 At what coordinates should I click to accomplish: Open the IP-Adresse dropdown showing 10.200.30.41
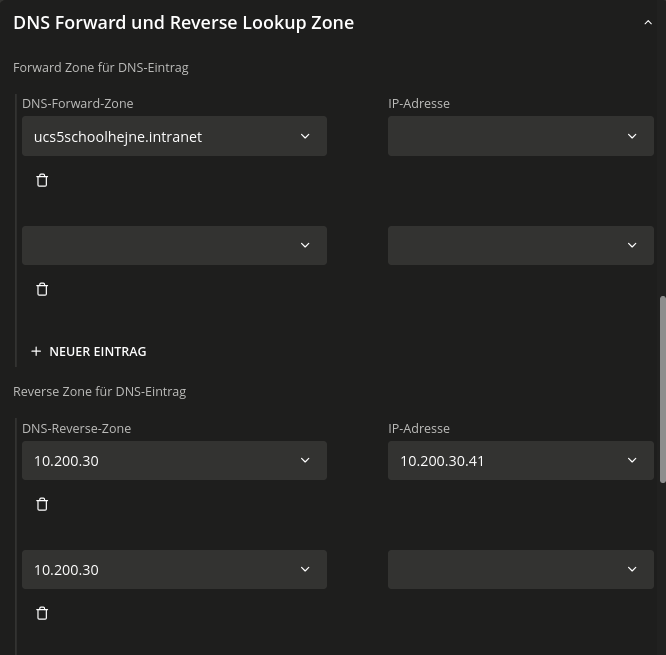[631, 461]
